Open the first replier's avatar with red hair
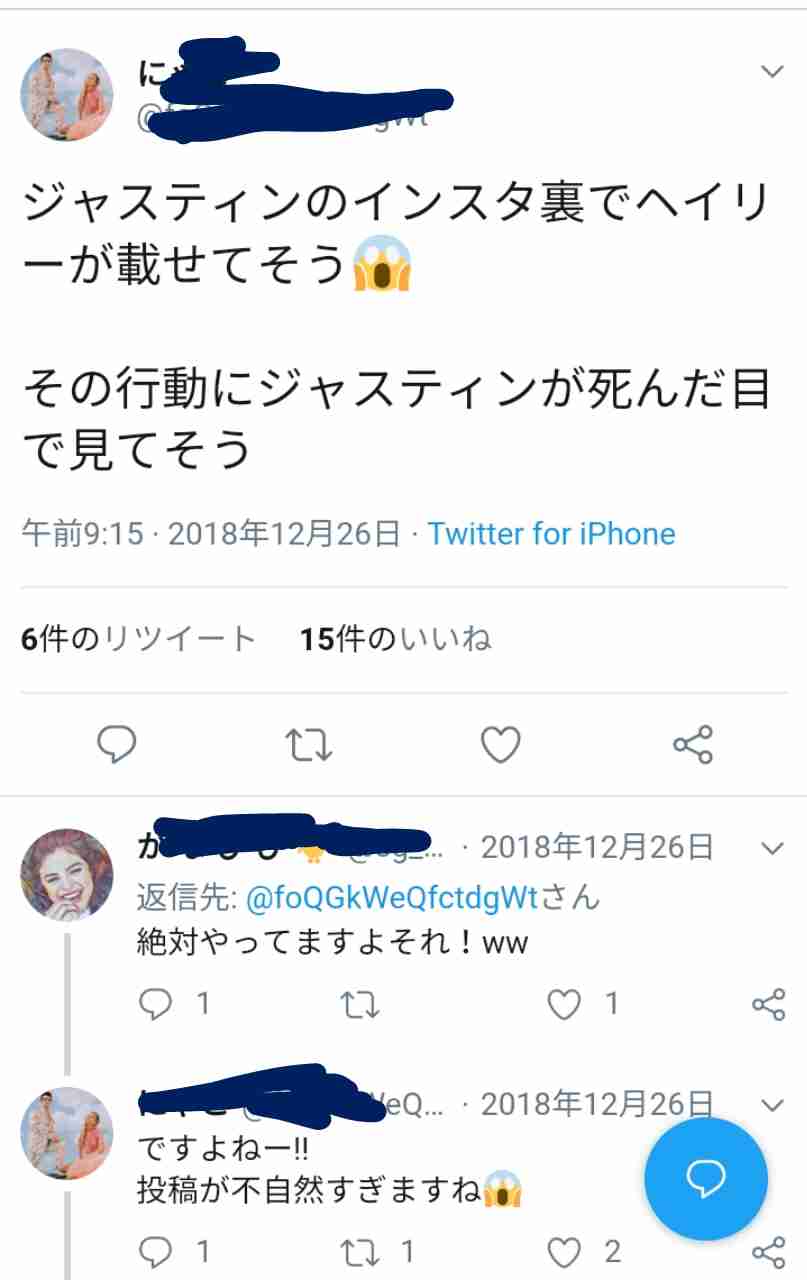The image size is (807, 1280). [67, 874]
